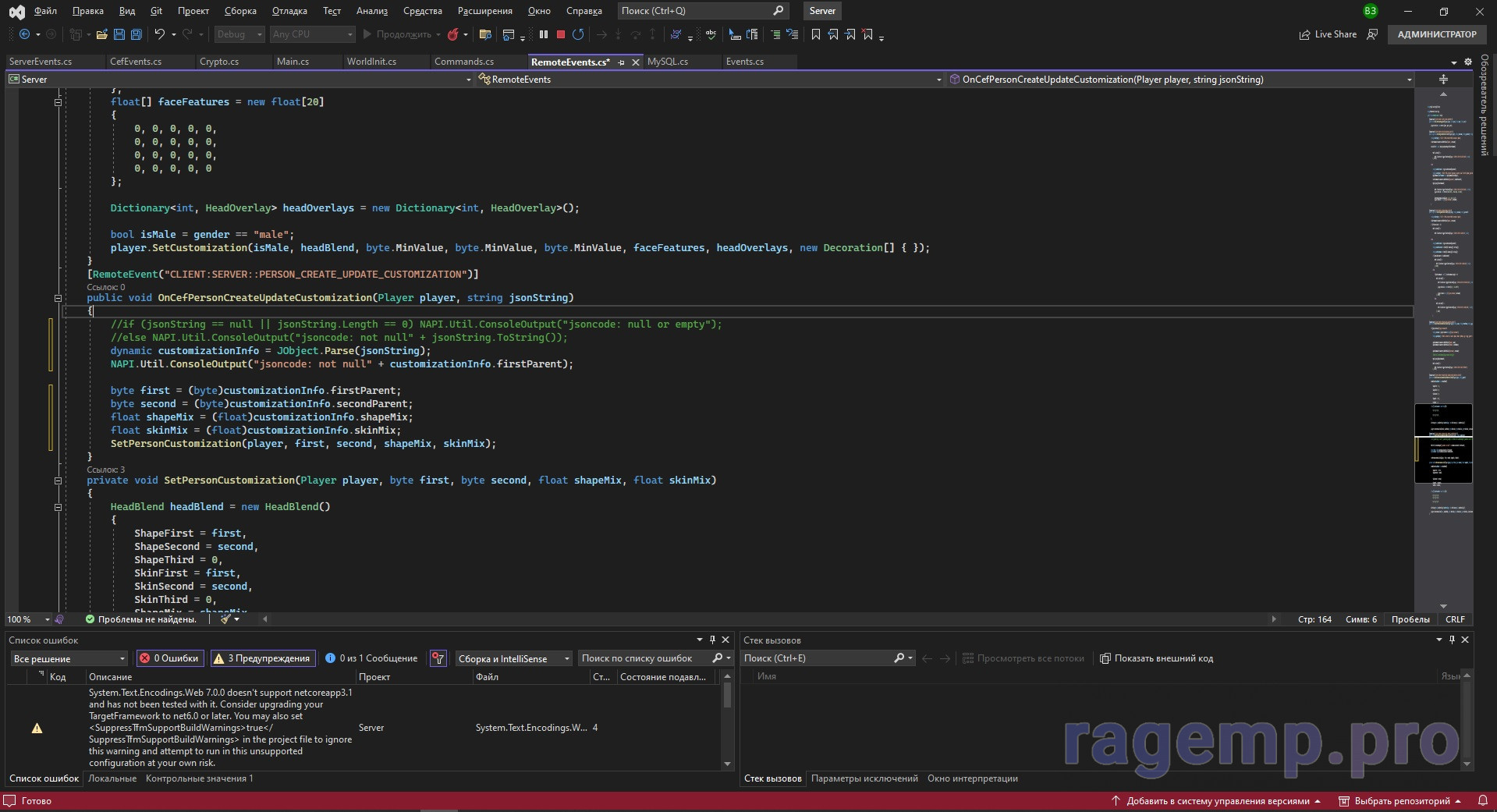Viewport: 1497px width, 812px height.
Task: Split the editor with the plus icon
Action: 1443,80
